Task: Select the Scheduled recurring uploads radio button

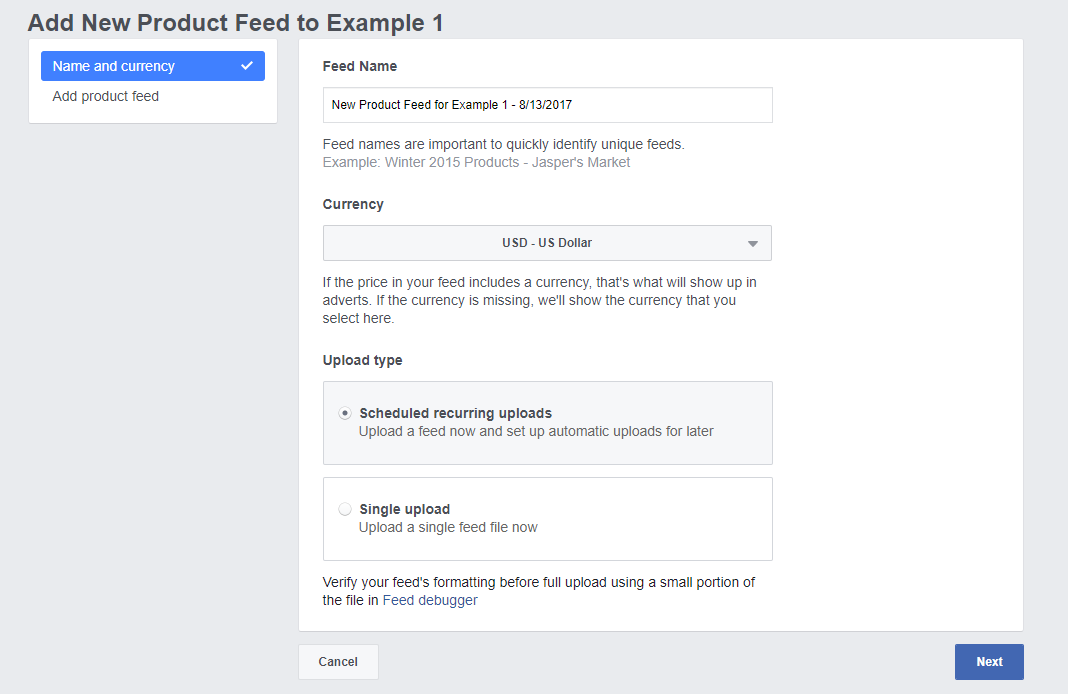Action: click(345, 413)
